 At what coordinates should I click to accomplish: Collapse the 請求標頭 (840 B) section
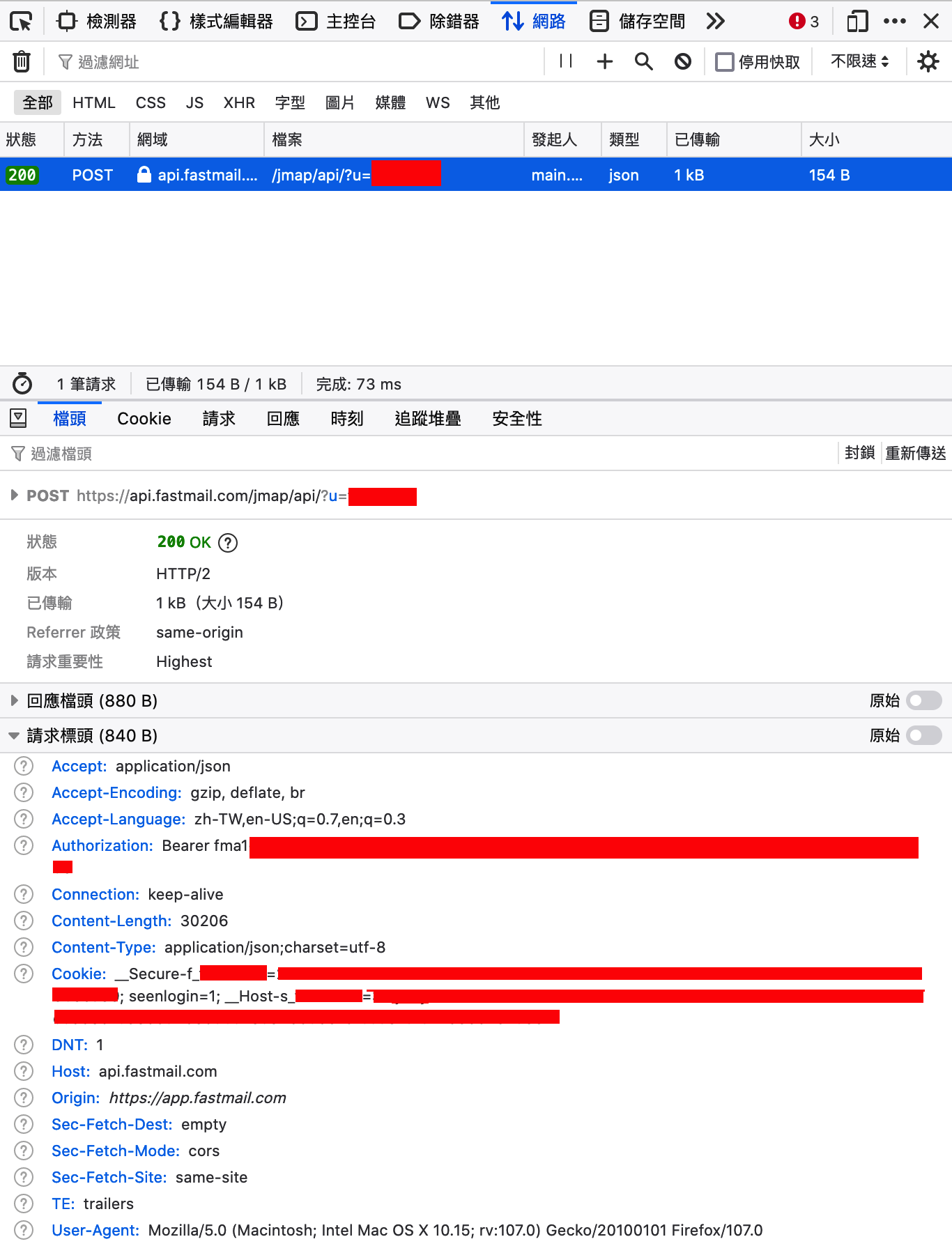pos(92,735)
